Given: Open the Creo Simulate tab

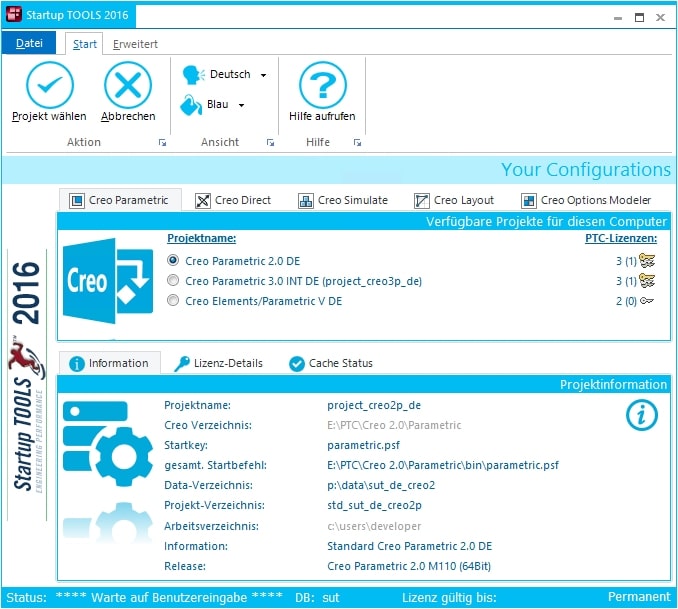Looking at the screenshot, I should 343,201.
